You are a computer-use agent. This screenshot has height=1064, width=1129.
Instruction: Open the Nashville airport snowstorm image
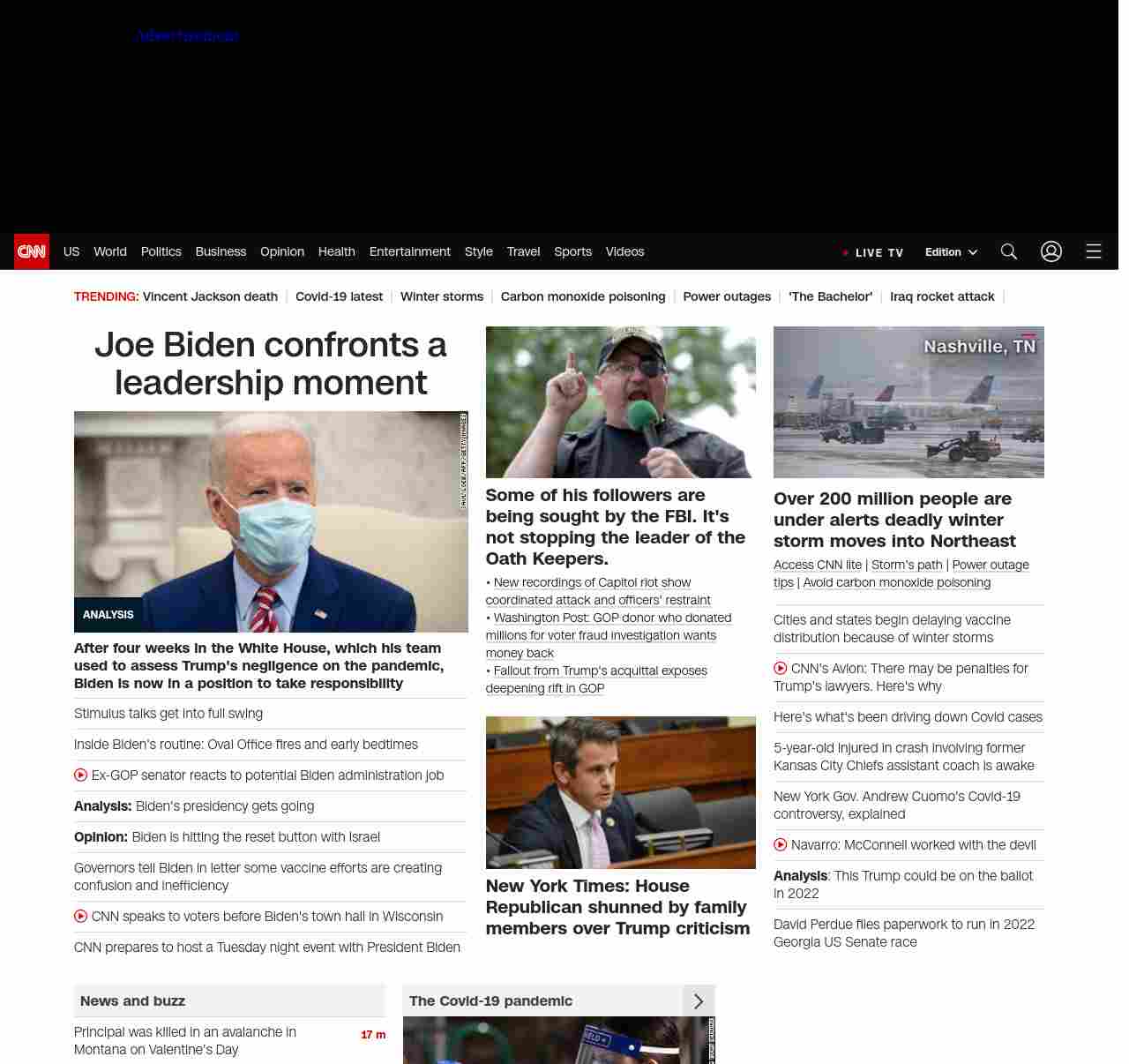tap(908, 402)
